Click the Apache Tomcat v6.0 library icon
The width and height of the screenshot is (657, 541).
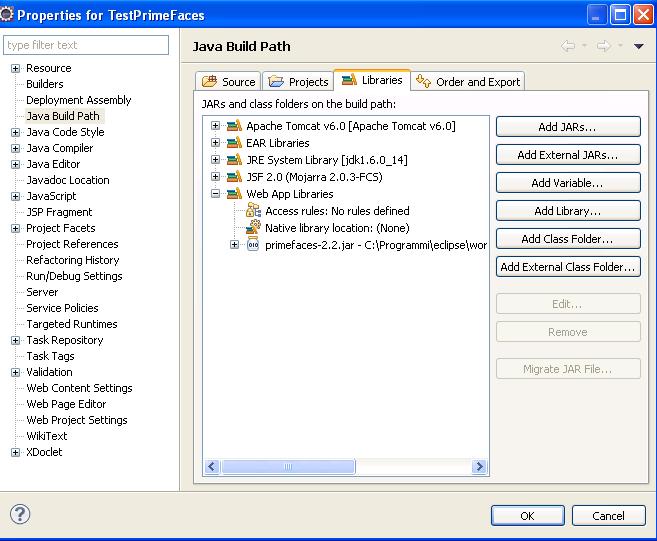click(x=234, y=126)
